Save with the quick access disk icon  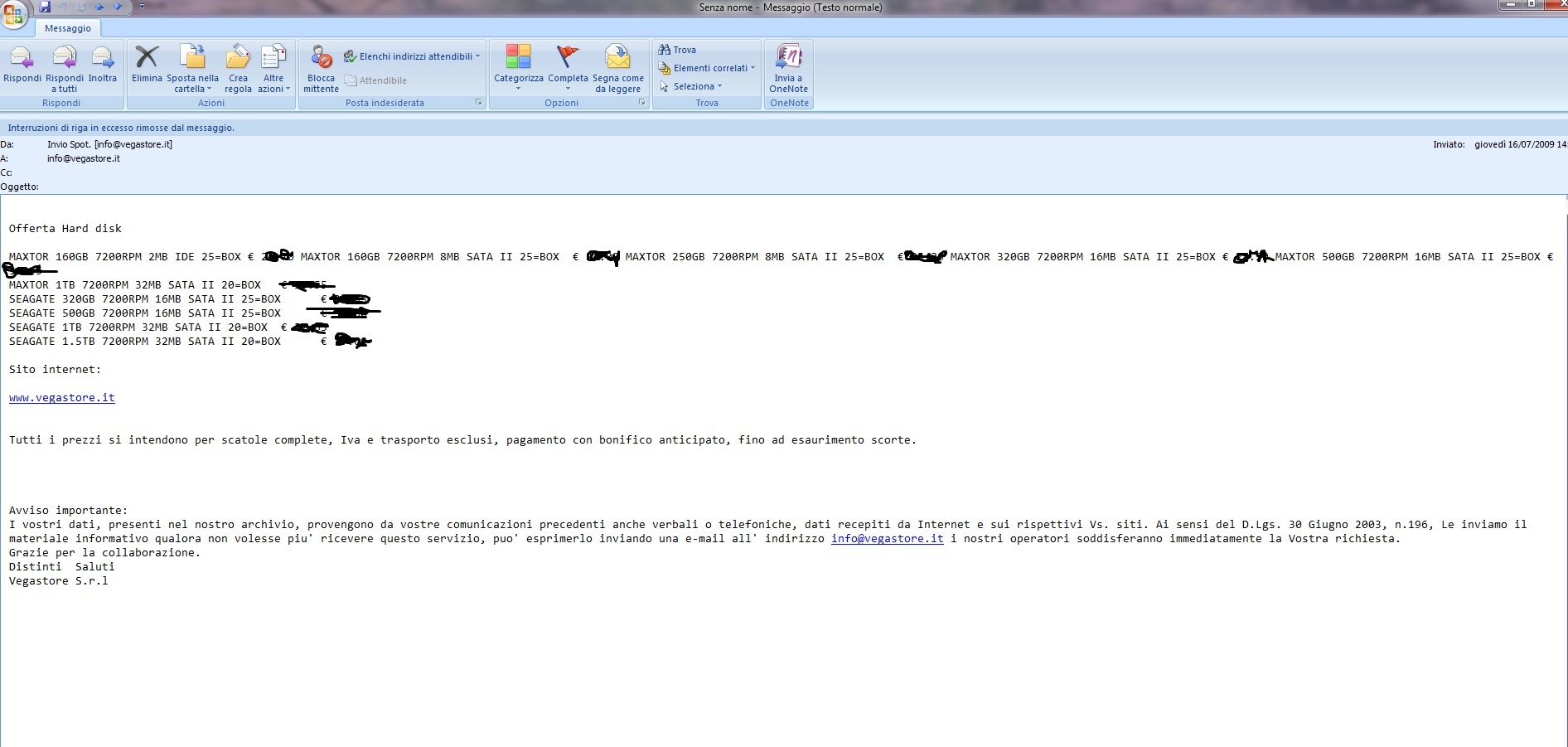click(x=46, y=7)
